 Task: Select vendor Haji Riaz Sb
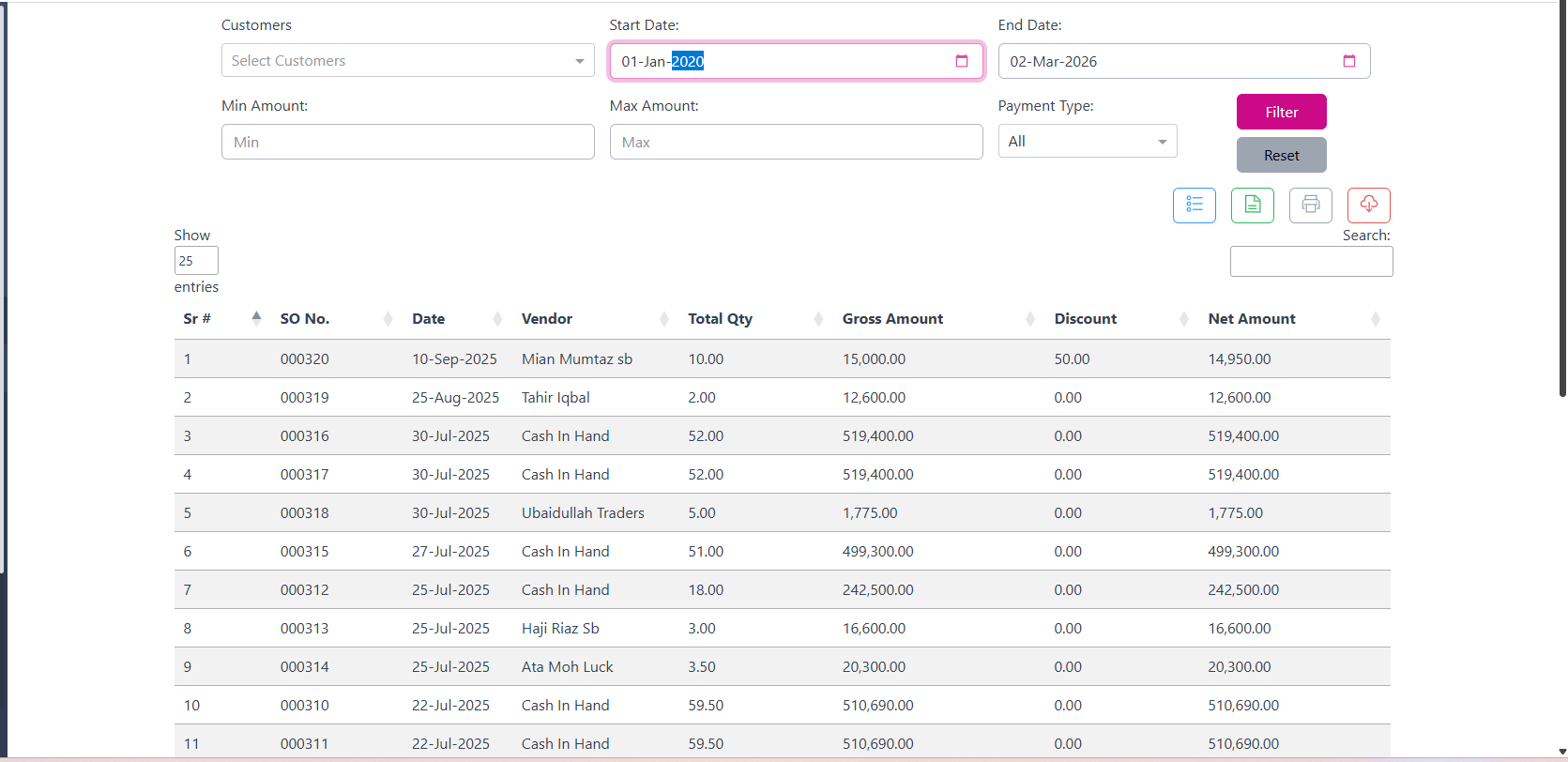(x=560, y=629)
